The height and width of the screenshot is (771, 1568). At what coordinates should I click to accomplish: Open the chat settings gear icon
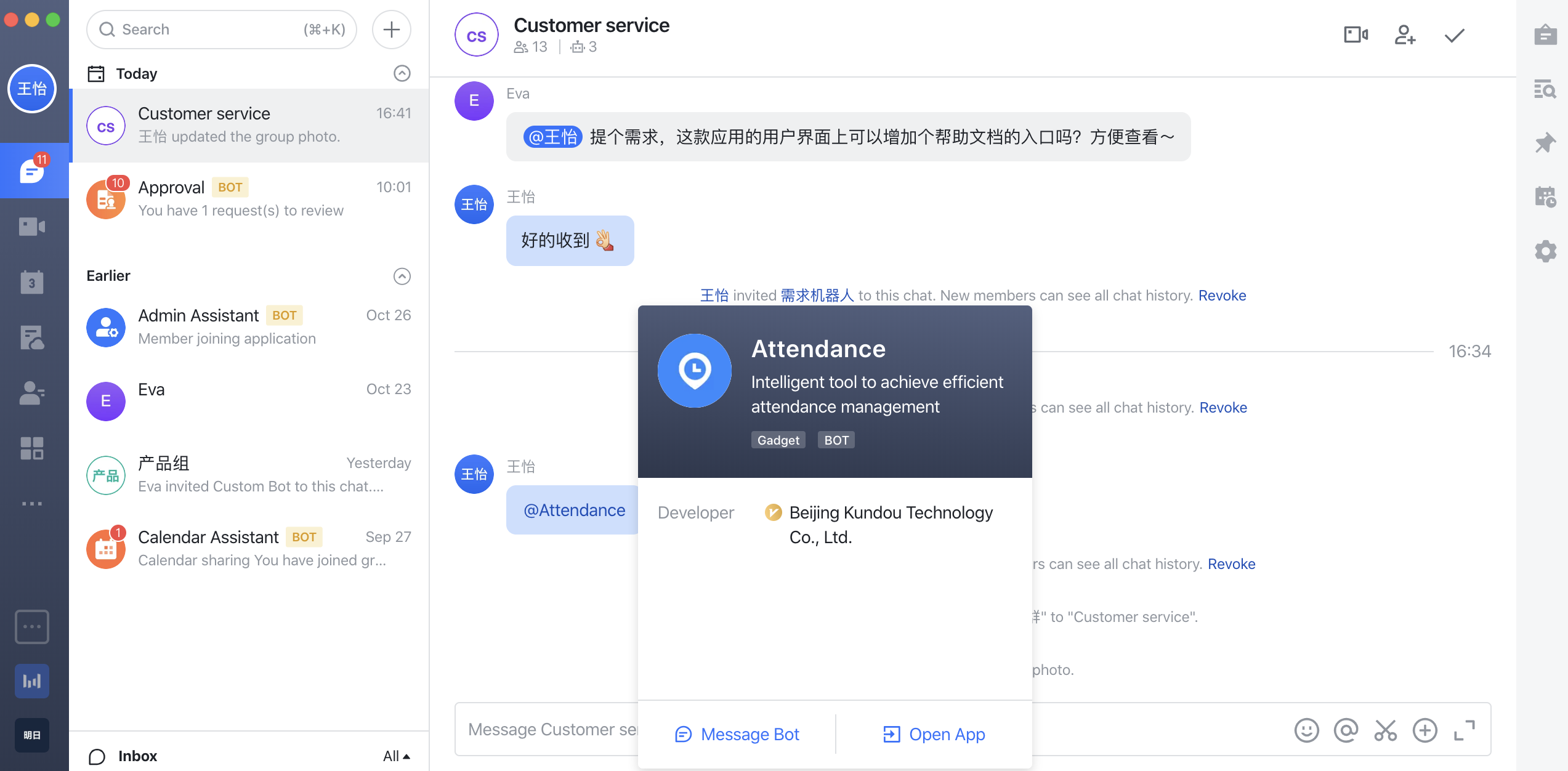click(1545, 251)
